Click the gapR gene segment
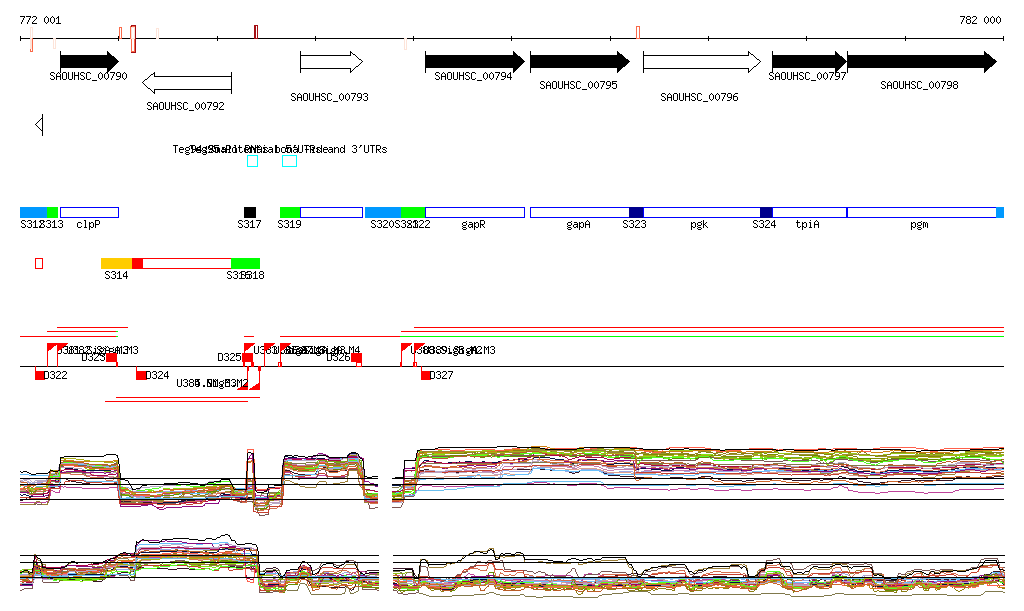 (x=474, y=213)
